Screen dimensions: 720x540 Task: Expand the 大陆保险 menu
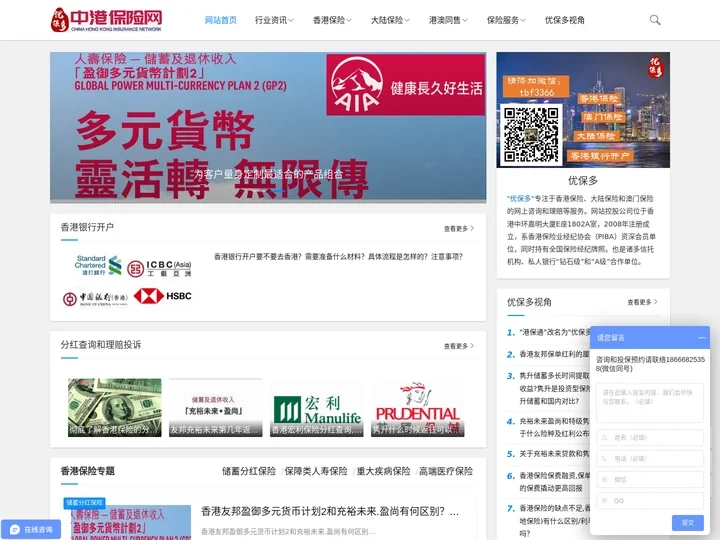click(390, 20)
